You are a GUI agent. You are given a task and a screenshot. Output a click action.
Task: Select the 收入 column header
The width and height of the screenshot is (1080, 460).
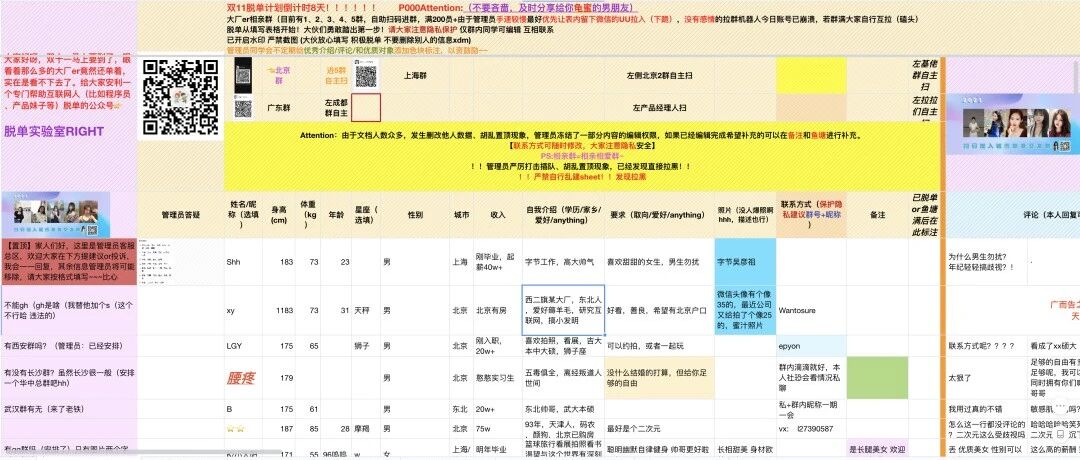(x=497, y=215)
